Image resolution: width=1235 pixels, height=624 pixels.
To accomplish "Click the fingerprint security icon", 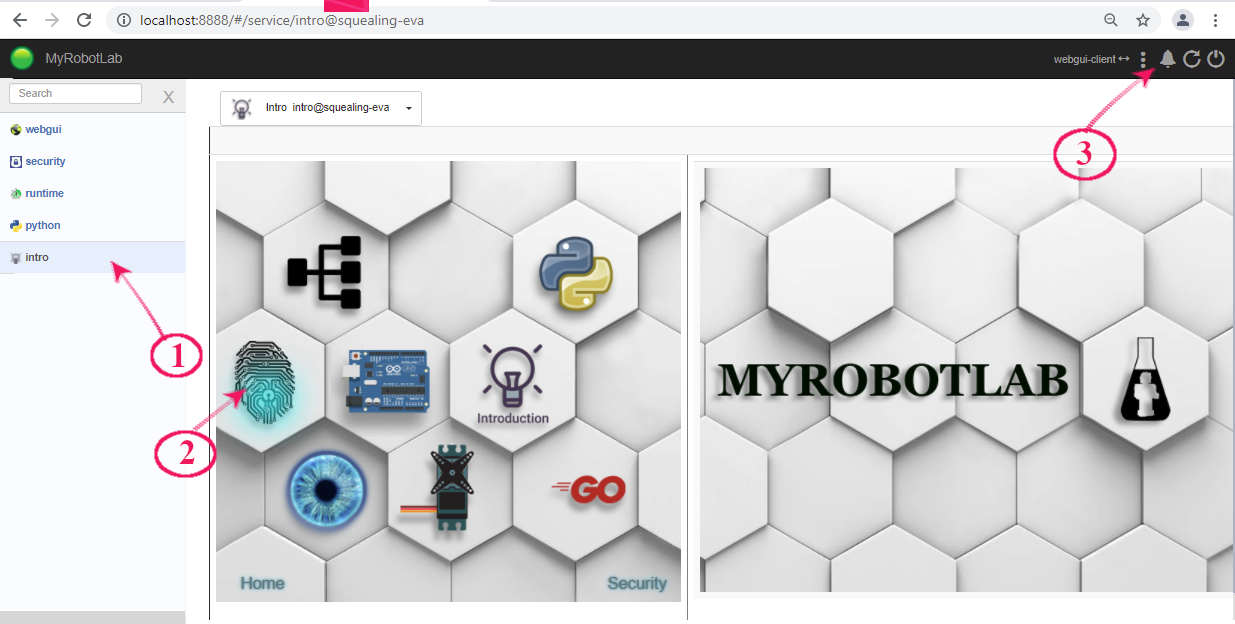I will [x=265, y=384].
